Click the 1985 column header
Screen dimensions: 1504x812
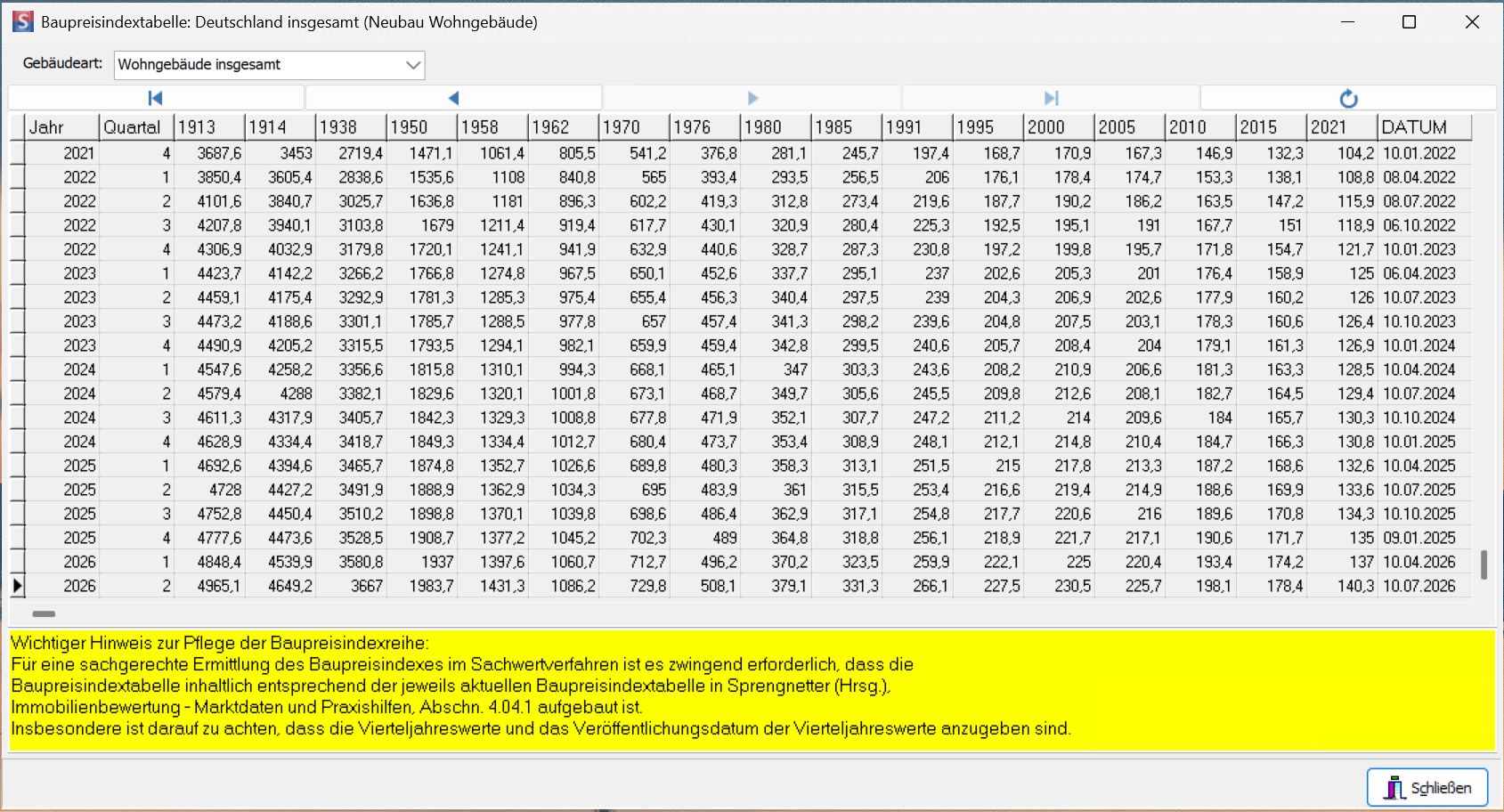(847, 127)
